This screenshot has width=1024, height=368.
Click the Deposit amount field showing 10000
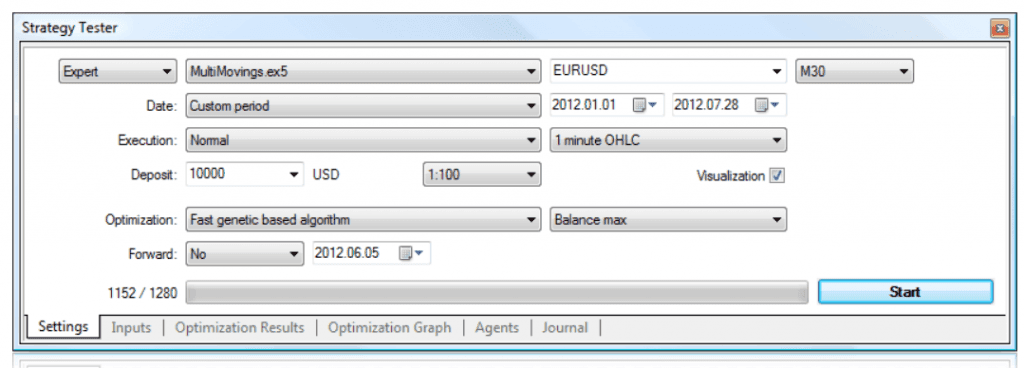[245, 174]
